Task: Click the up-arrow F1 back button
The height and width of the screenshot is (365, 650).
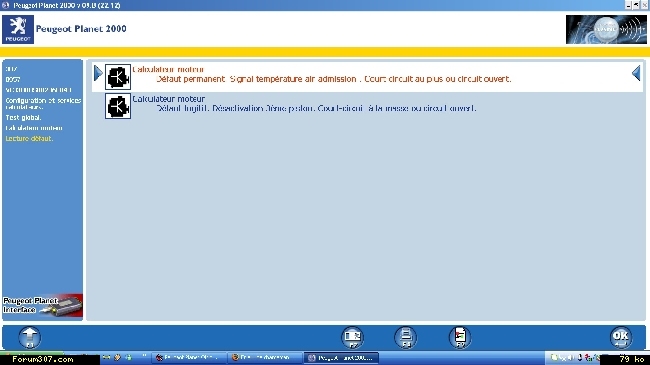Action: click(x=29, y=337)
